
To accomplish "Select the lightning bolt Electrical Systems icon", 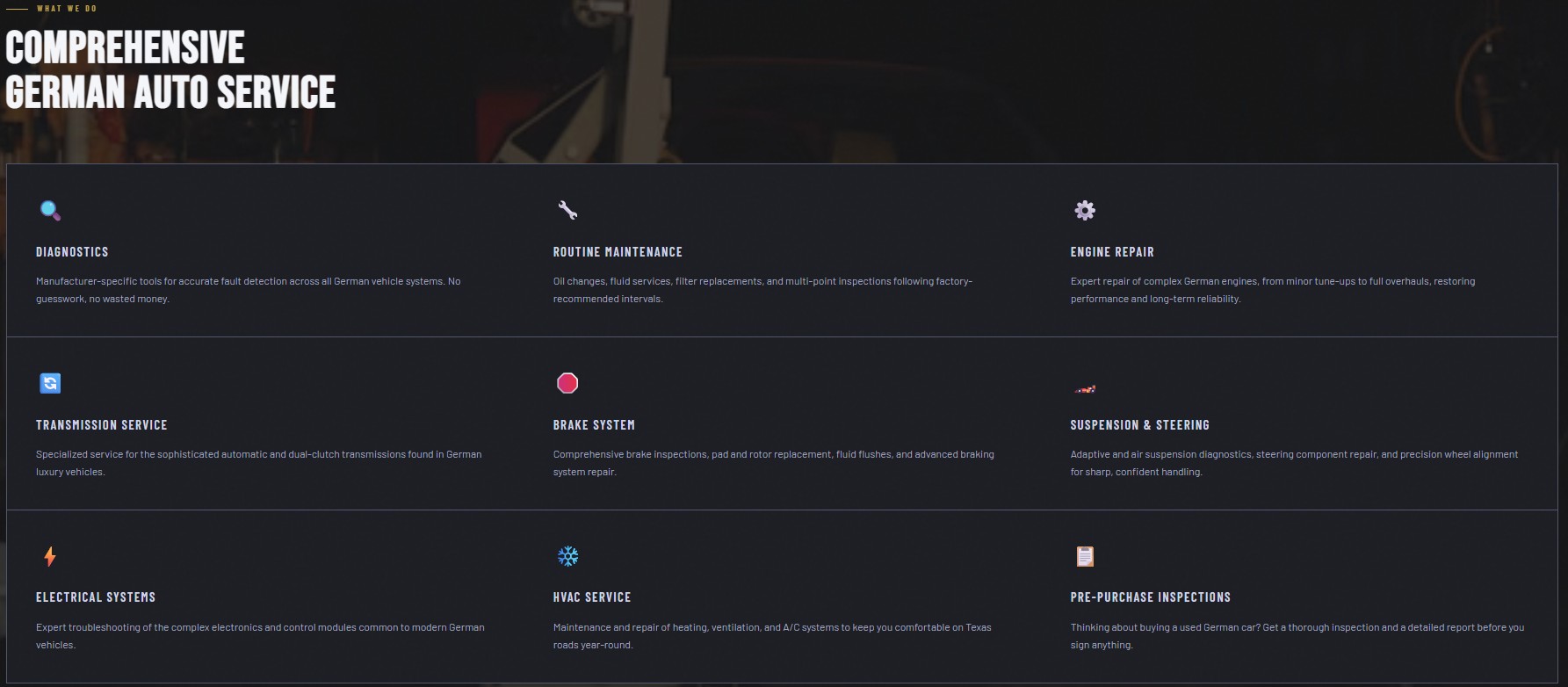I will click(x=50, y=556).
